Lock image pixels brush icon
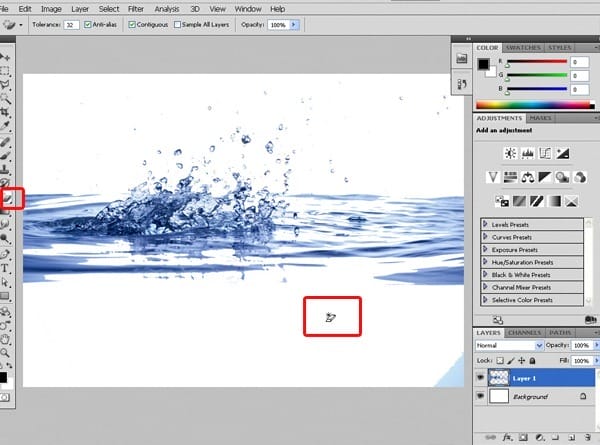This screenshot has height=445, width=600. 511,360
